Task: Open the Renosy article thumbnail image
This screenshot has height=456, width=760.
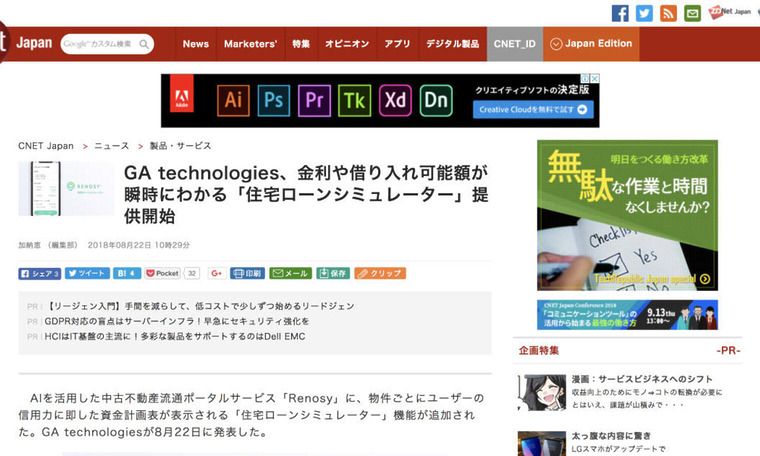Action: pyautogui.click(x=66, y=189)
